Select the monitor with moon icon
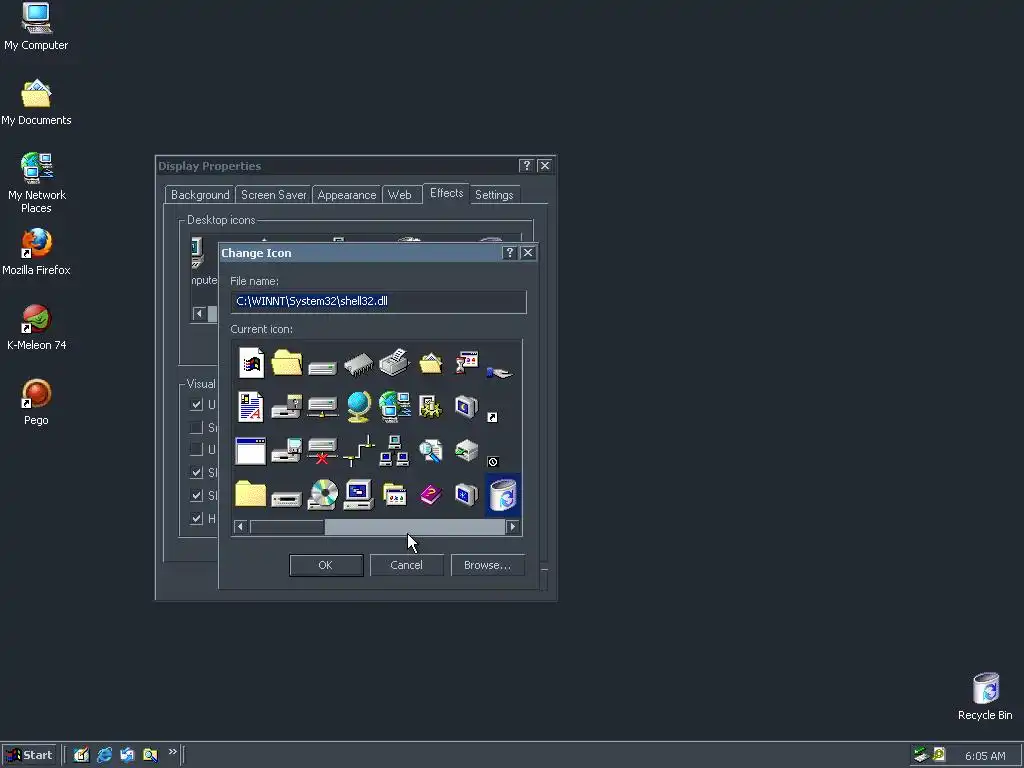This screenshot has height=768, width=1024. pyautogui.click(x=466, y=407)
